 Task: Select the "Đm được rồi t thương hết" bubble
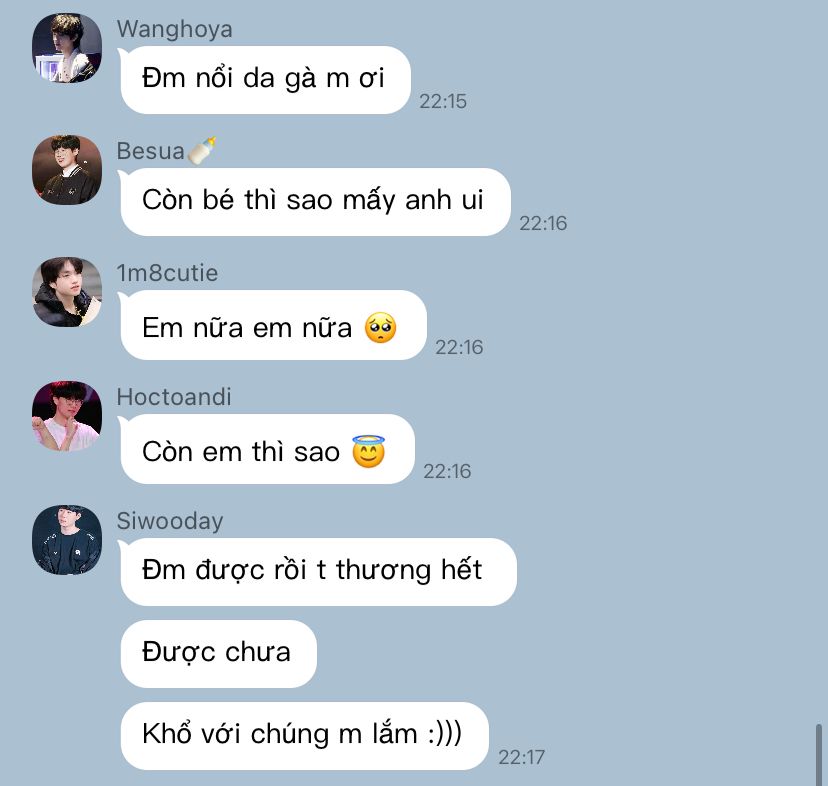[x=318, y=572]
